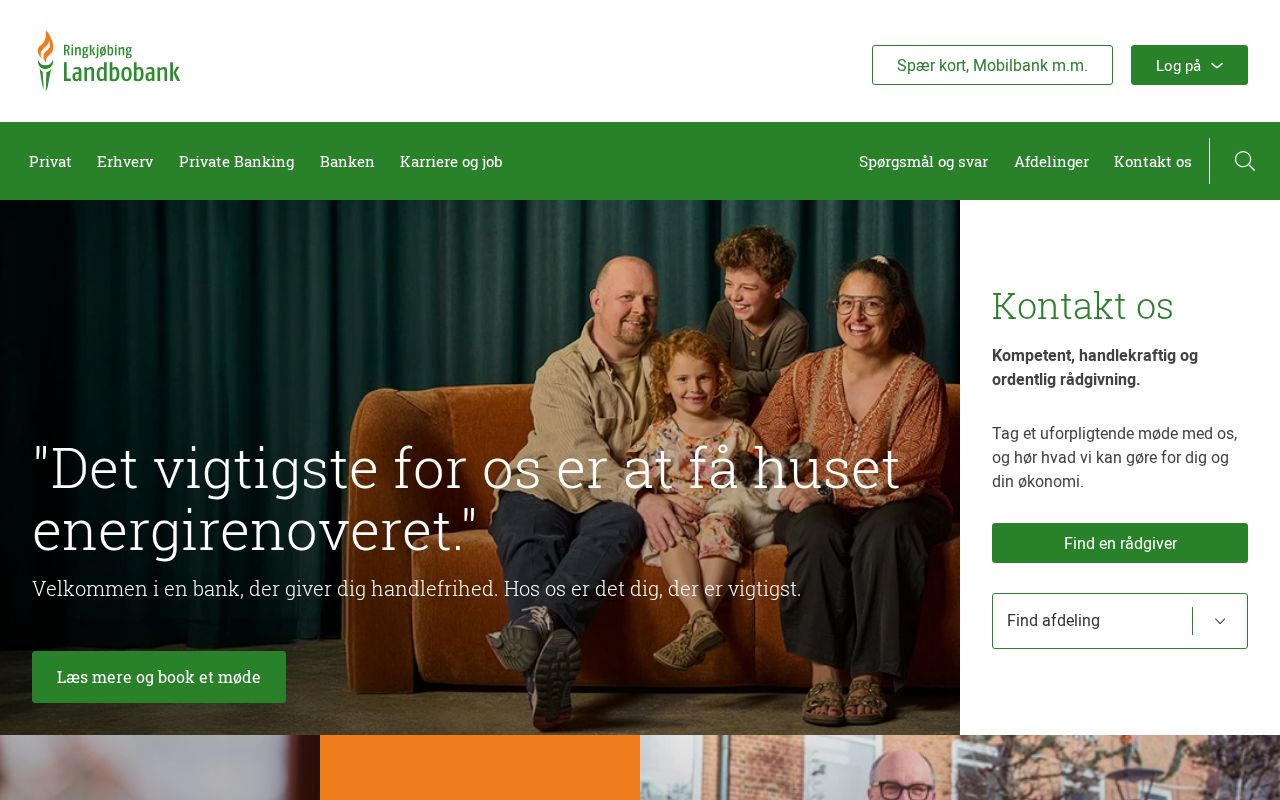Screen dimensions: 1280x800
Task: Go to Private Banking section
Action: point(237,161)
